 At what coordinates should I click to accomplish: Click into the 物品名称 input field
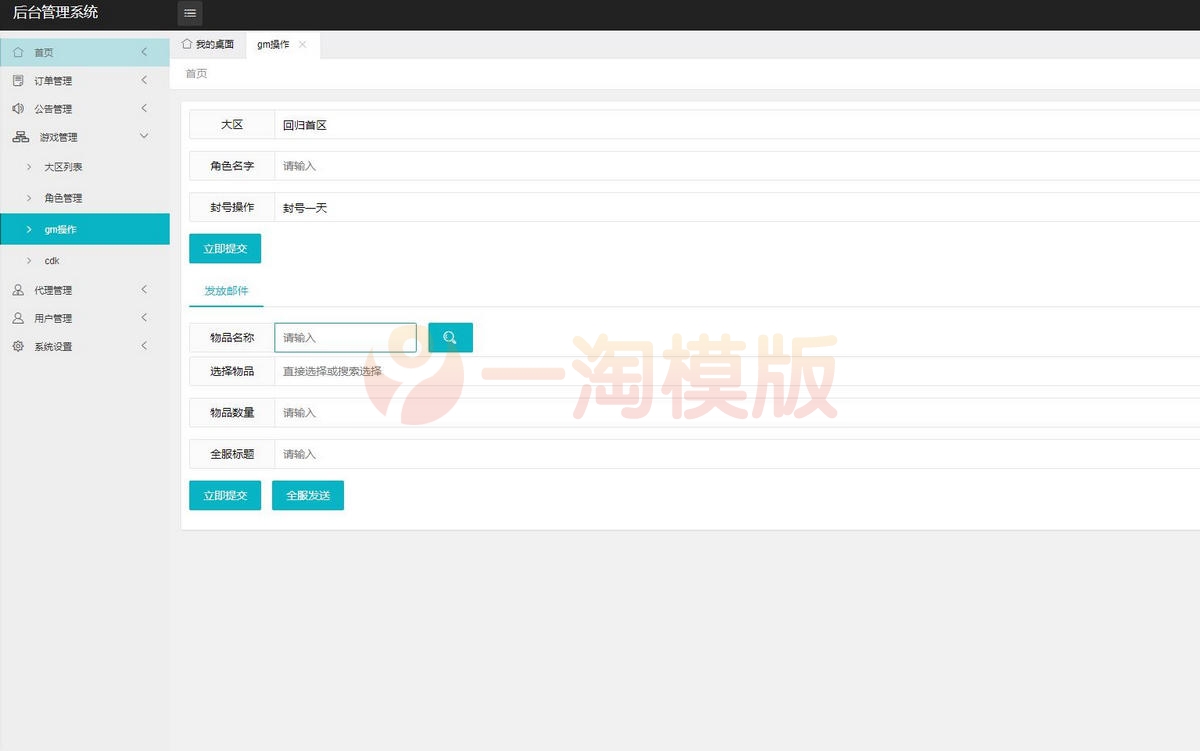346,338
